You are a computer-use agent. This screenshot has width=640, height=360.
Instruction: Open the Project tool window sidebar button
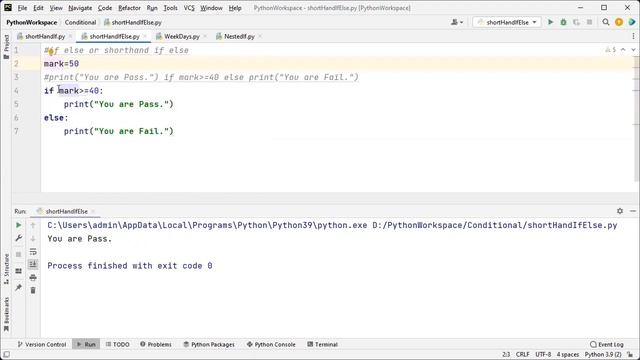click(x=6, y=47)
